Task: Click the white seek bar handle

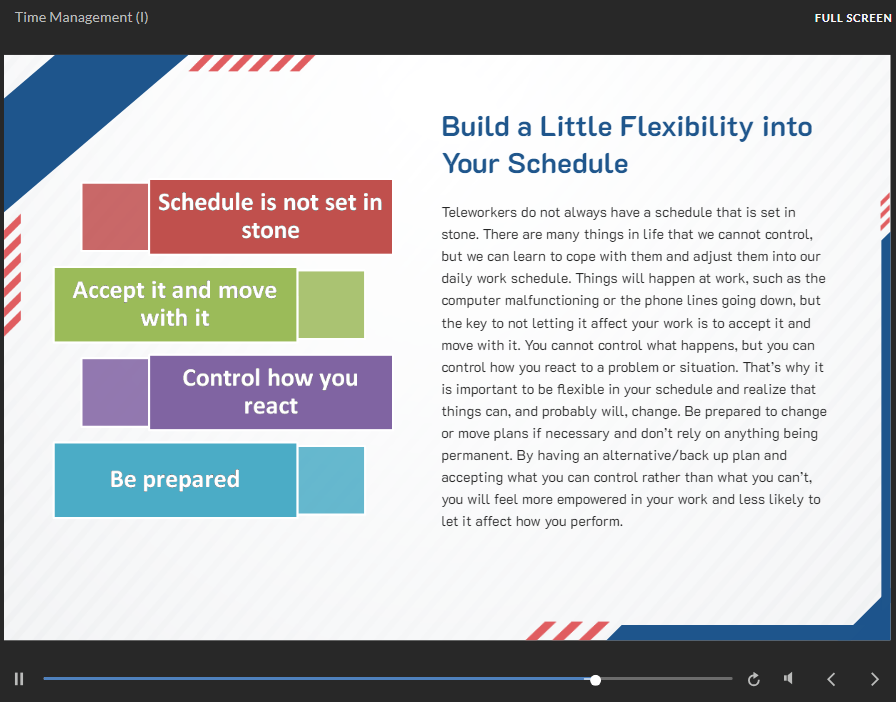Action: [596, 680]
